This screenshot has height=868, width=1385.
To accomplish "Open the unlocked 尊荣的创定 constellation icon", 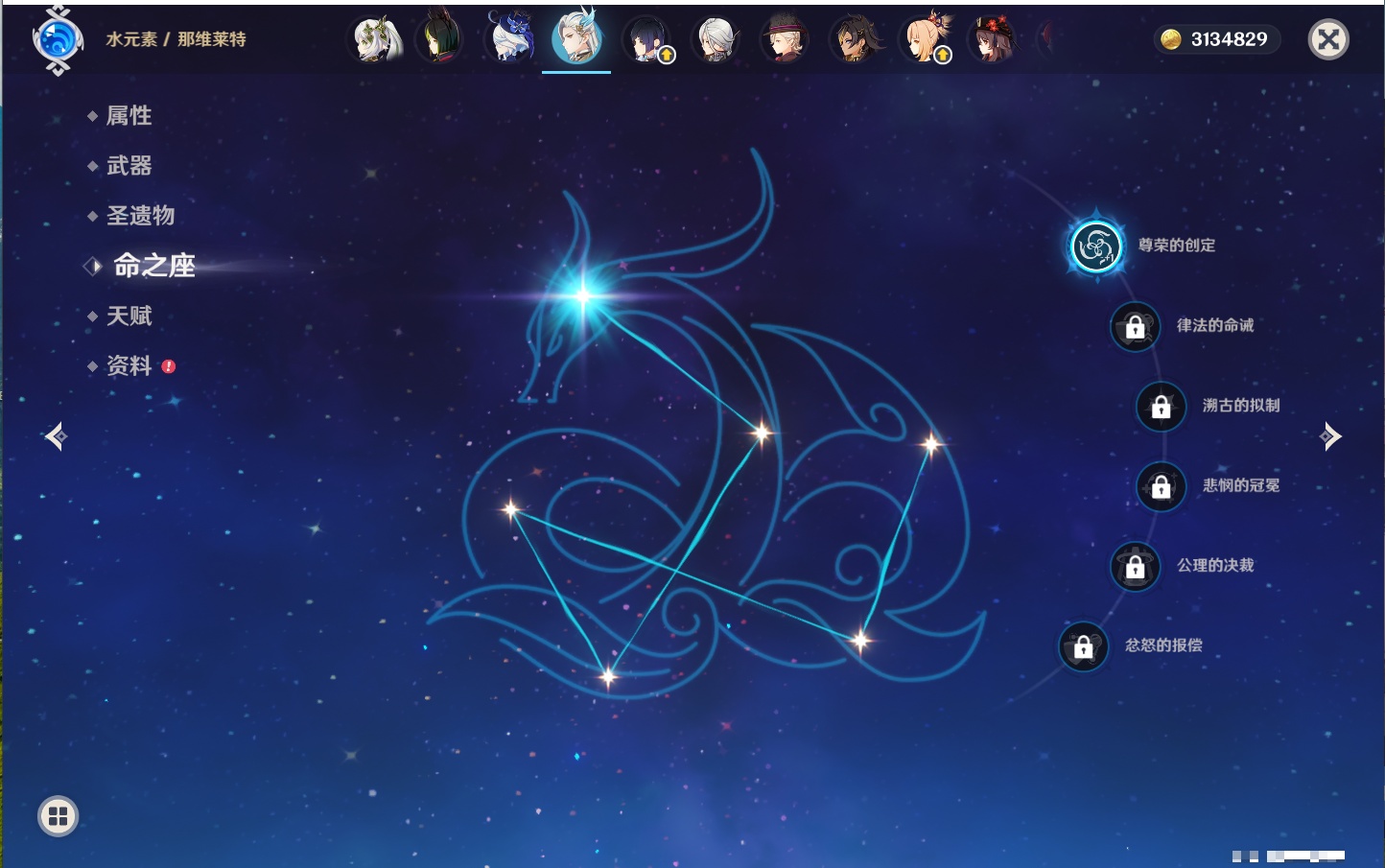I will 1095,246.
